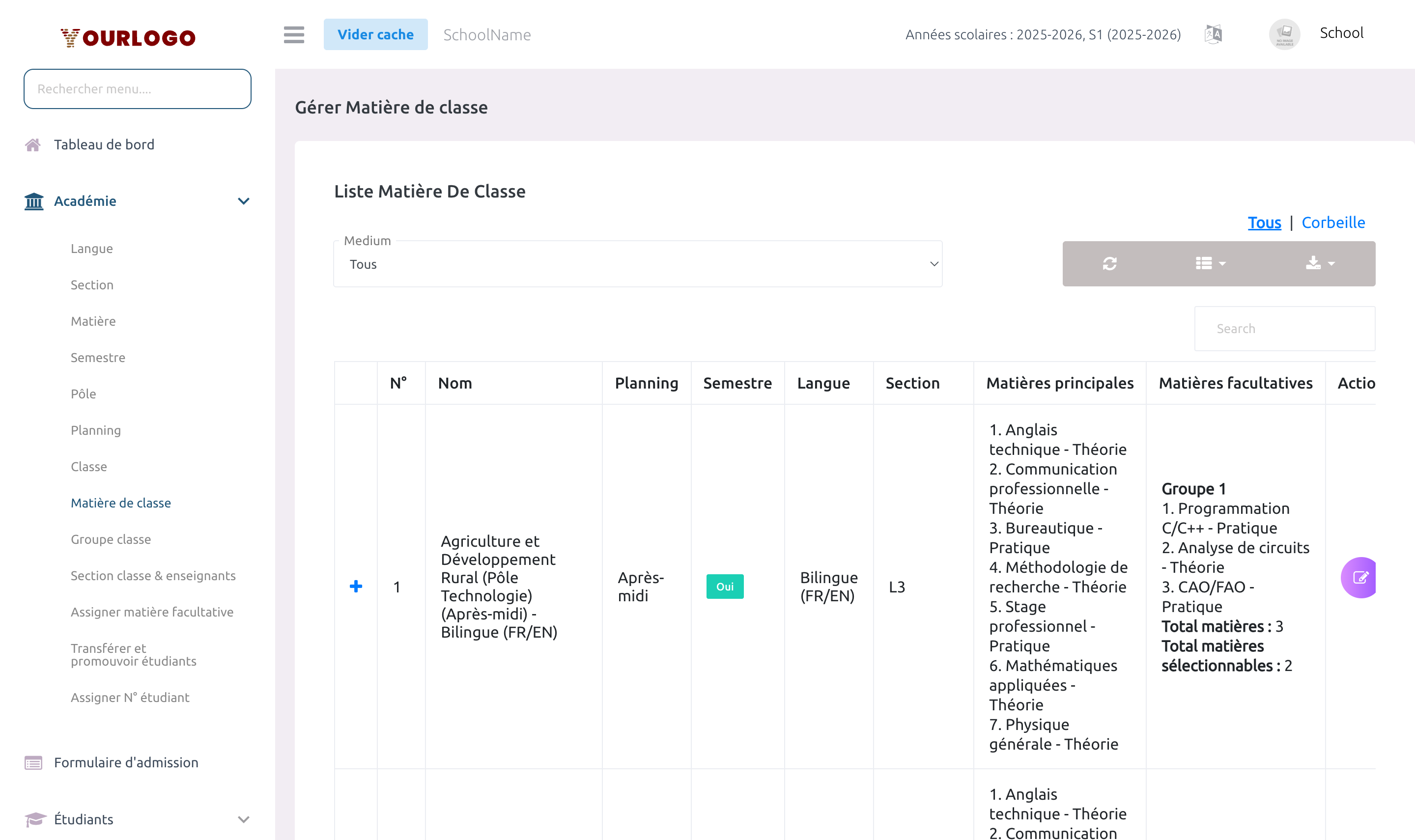
Task: Click the hamburger menu icon
Action: [294, 34]
